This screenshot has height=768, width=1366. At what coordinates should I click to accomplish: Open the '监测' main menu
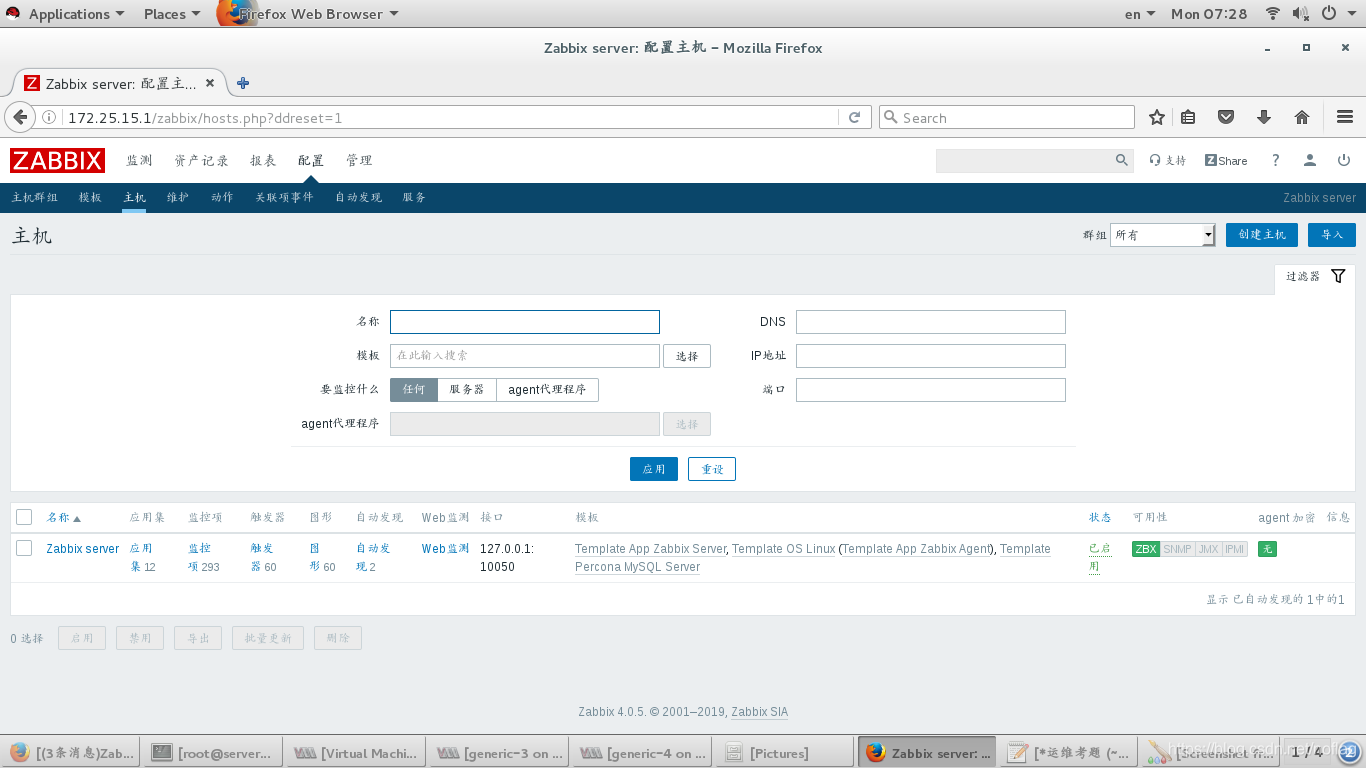(x=139, y=160)
